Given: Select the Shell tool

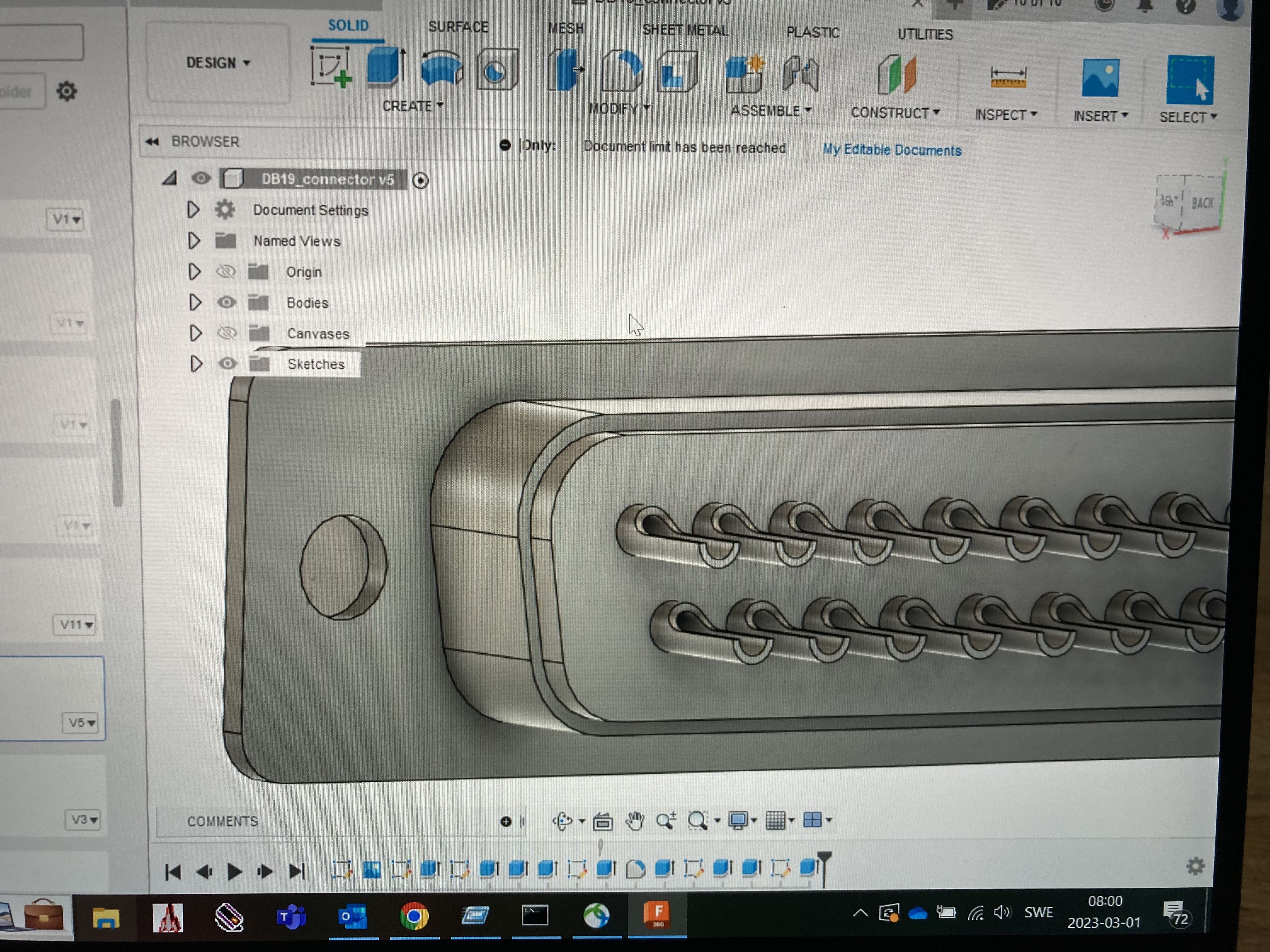Looking at the screenshot, I should [x=677, y=72].
